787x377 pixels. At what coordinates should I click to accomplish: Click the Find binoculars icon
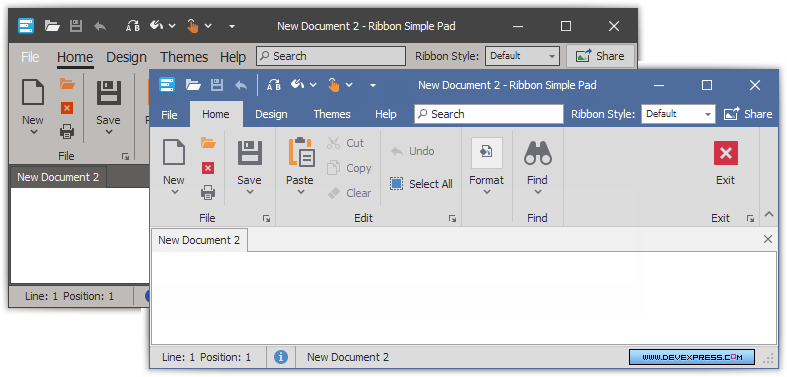(538, 153)
